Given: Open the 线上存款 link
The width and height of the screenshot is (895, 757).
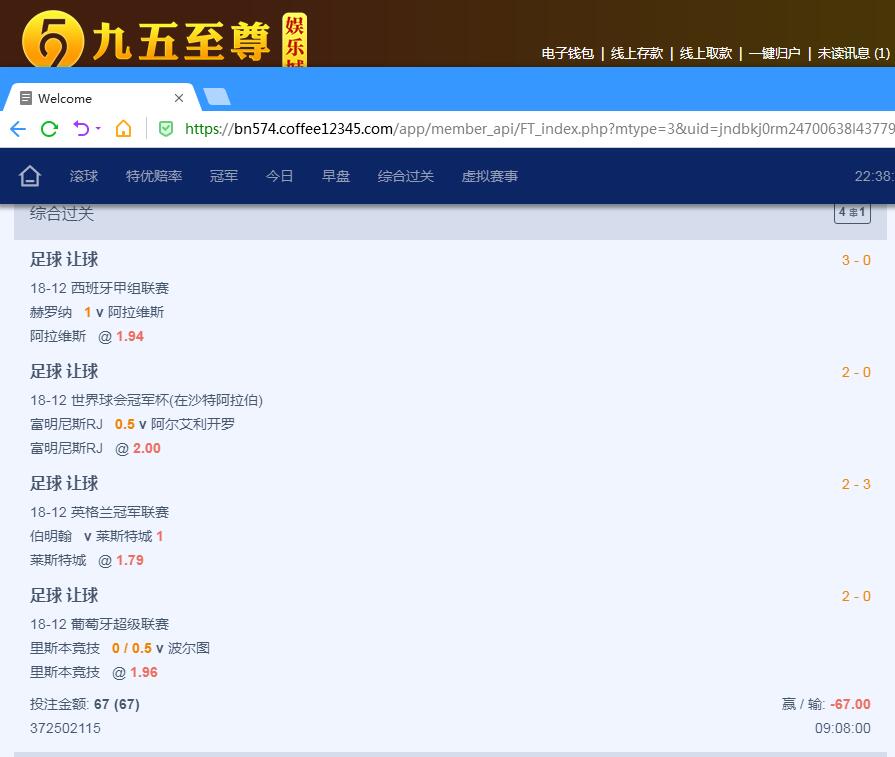Looking at the screenshot, I should point(637,54).
